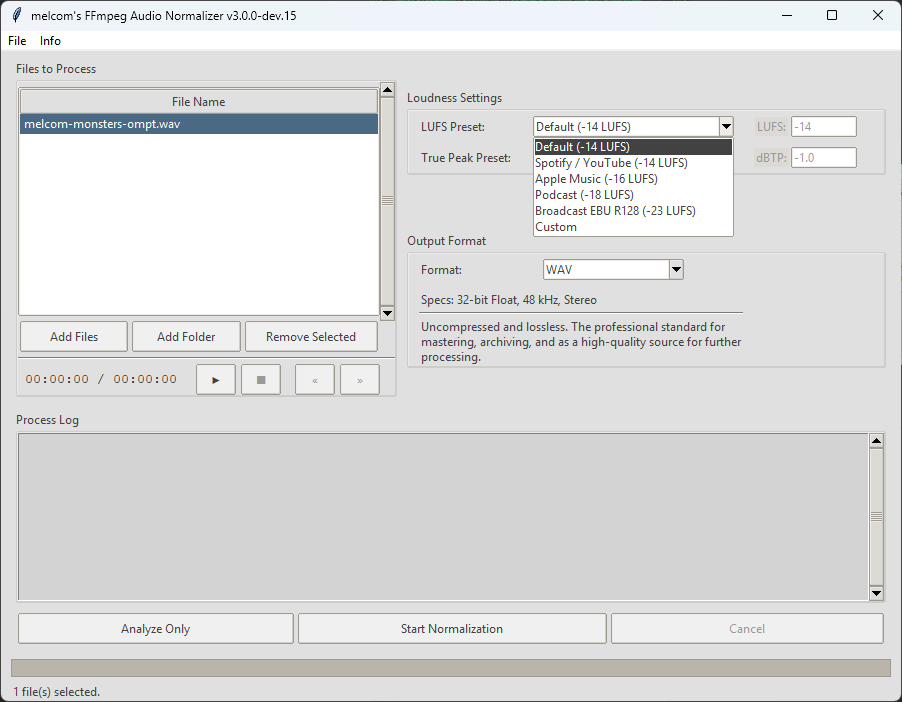Viewport: 902px width, 702px height.
Task: Click the Start Normalization button
Action: coord(452,629)
